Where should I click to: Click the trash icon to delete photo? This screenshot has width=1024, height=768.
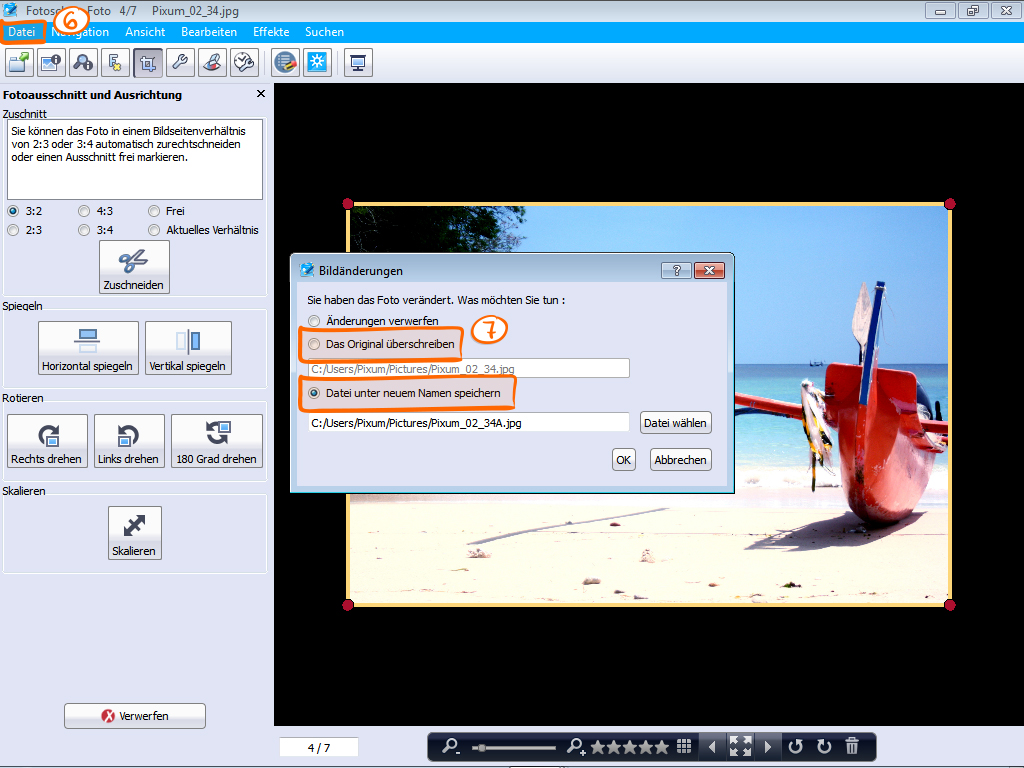click(x=852, y=746)
